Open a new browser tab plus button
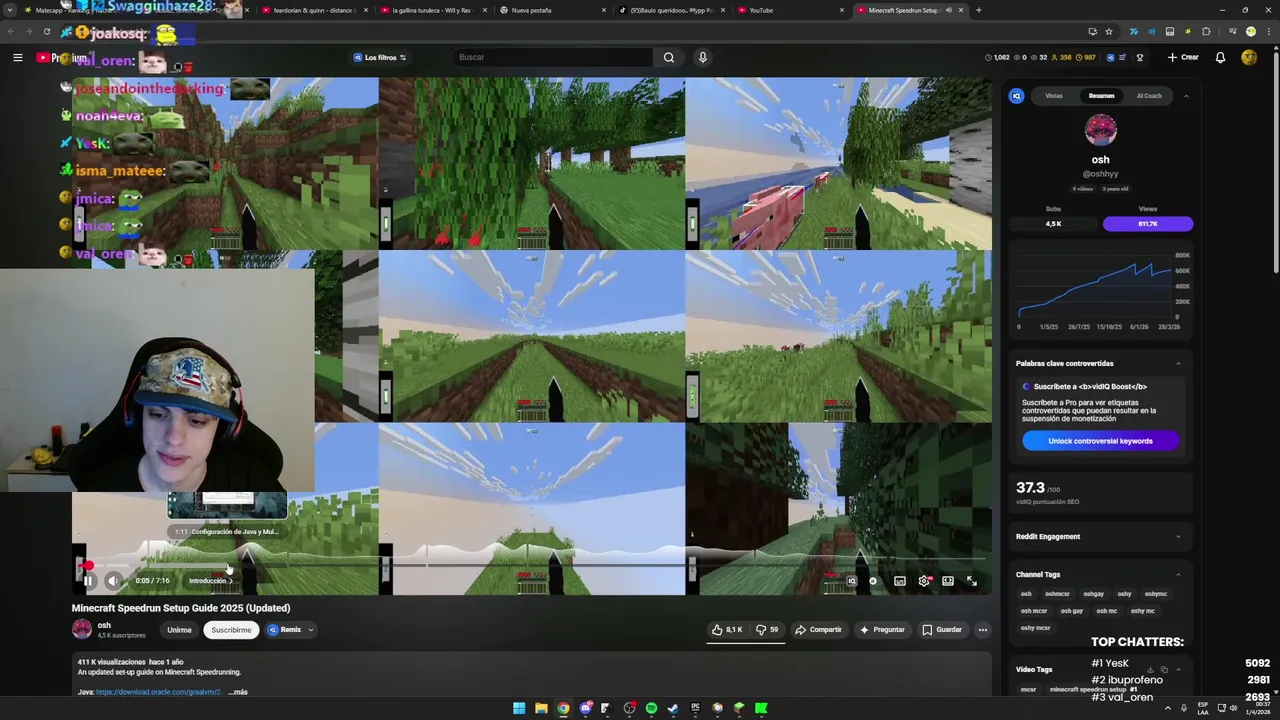 [978, 10]
